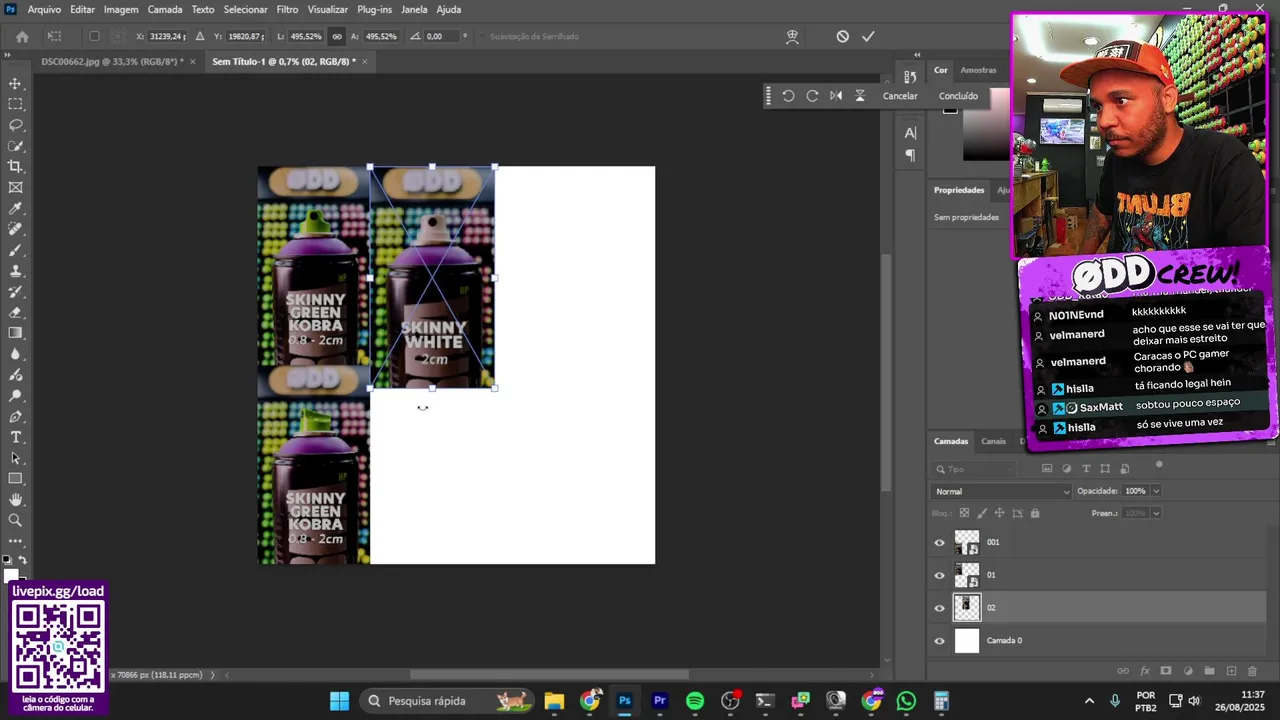1280x720 pixels.
Task: Switch to the Canais tab
Action: [x=993, y=441]
